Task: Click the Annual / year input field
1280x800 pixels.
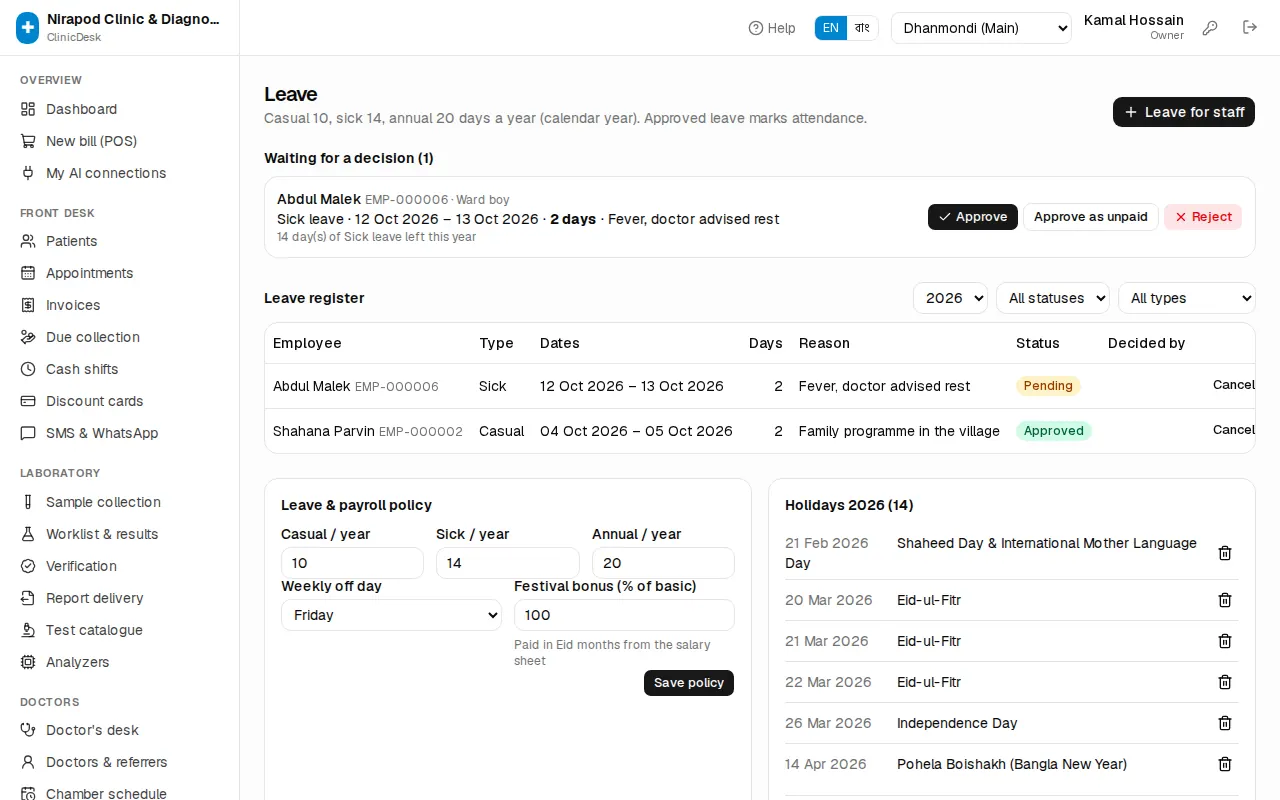Action: [663, 563]
